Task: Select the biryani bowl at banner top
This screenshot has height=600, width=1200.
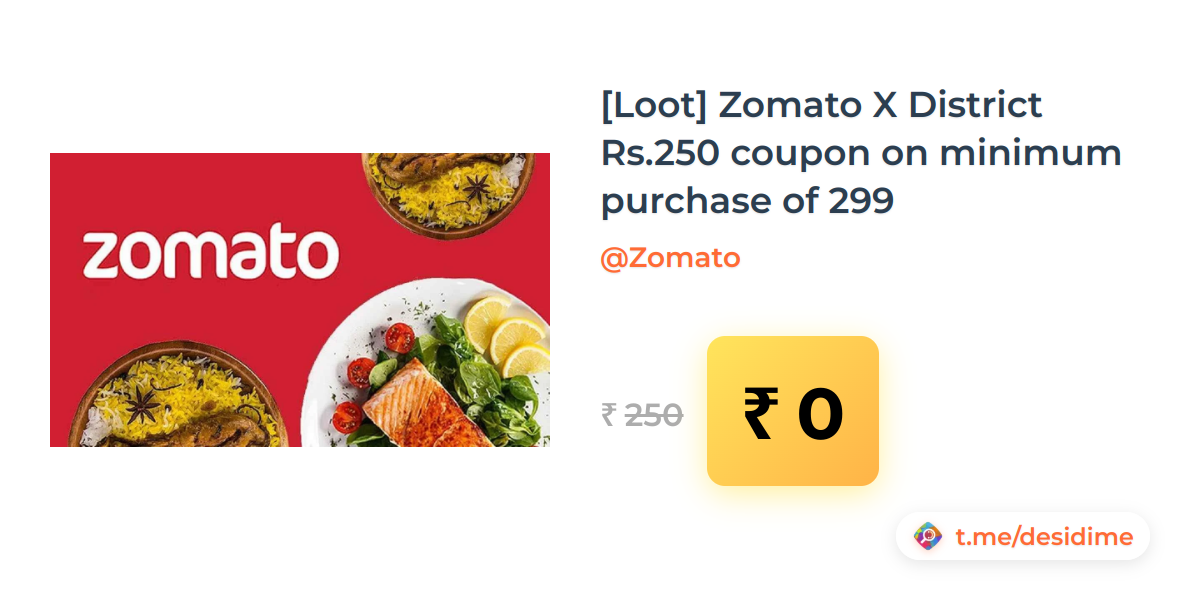Action: (x=445, y=190)
